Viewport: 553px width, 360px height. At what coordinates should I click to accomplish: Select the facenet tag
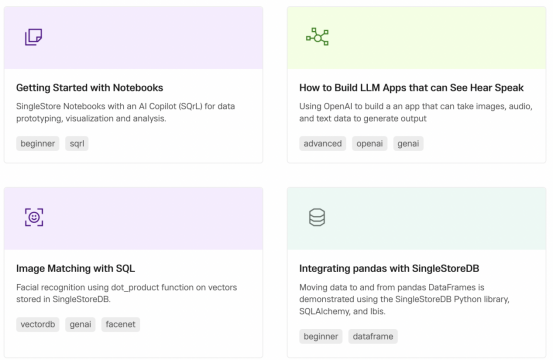[121, 324]
